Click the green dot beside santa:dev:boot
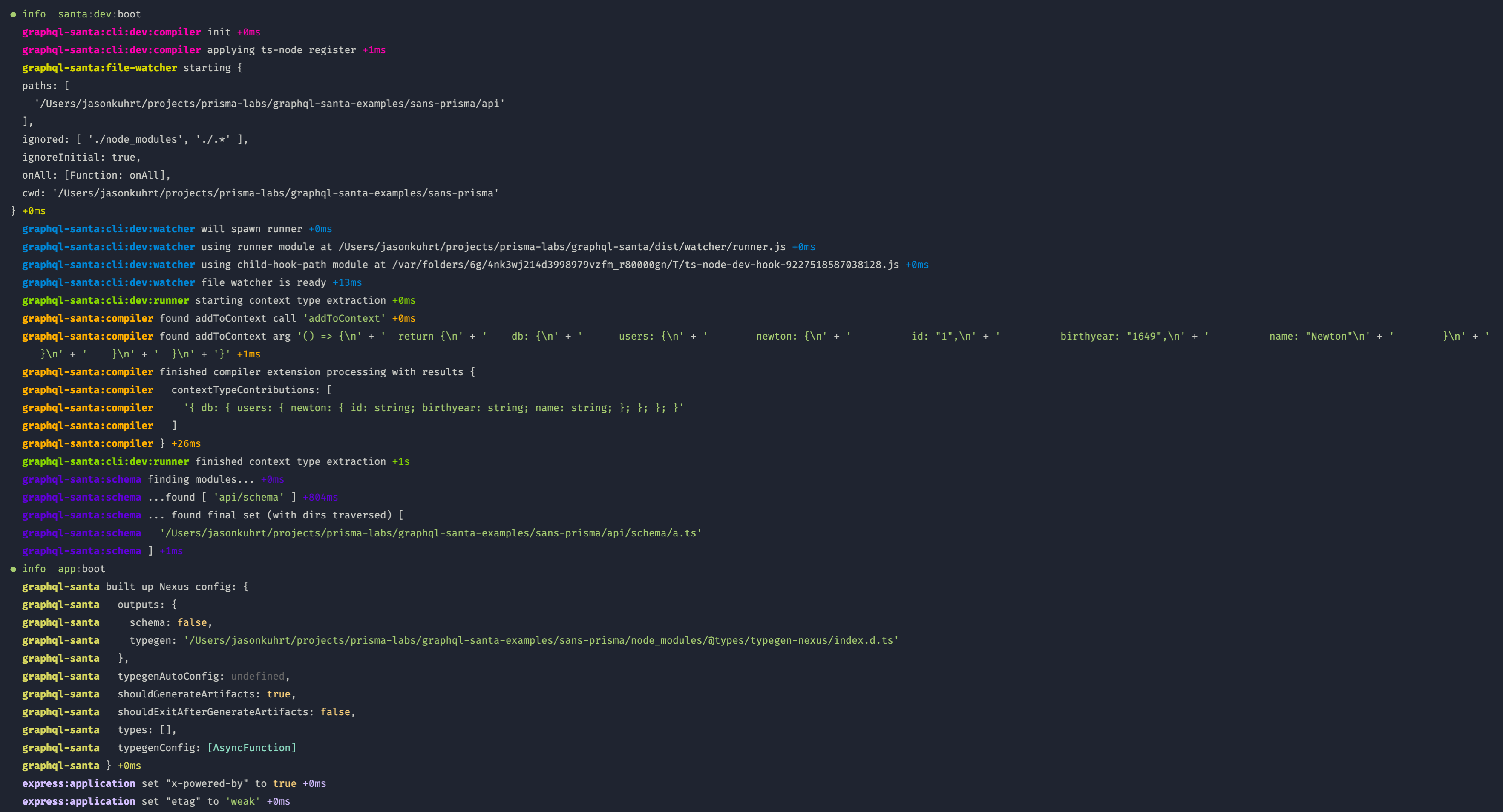 click(13, 14)
